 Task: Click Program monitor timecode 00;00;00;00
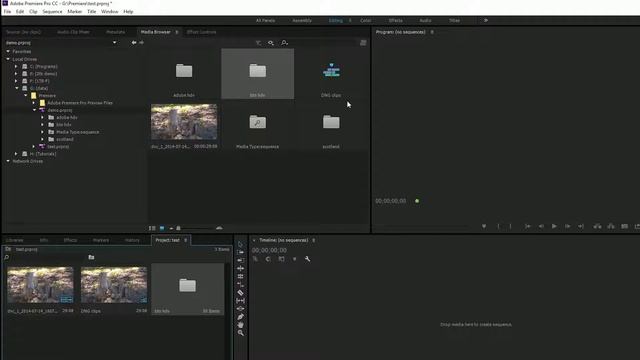click(391, 201)
